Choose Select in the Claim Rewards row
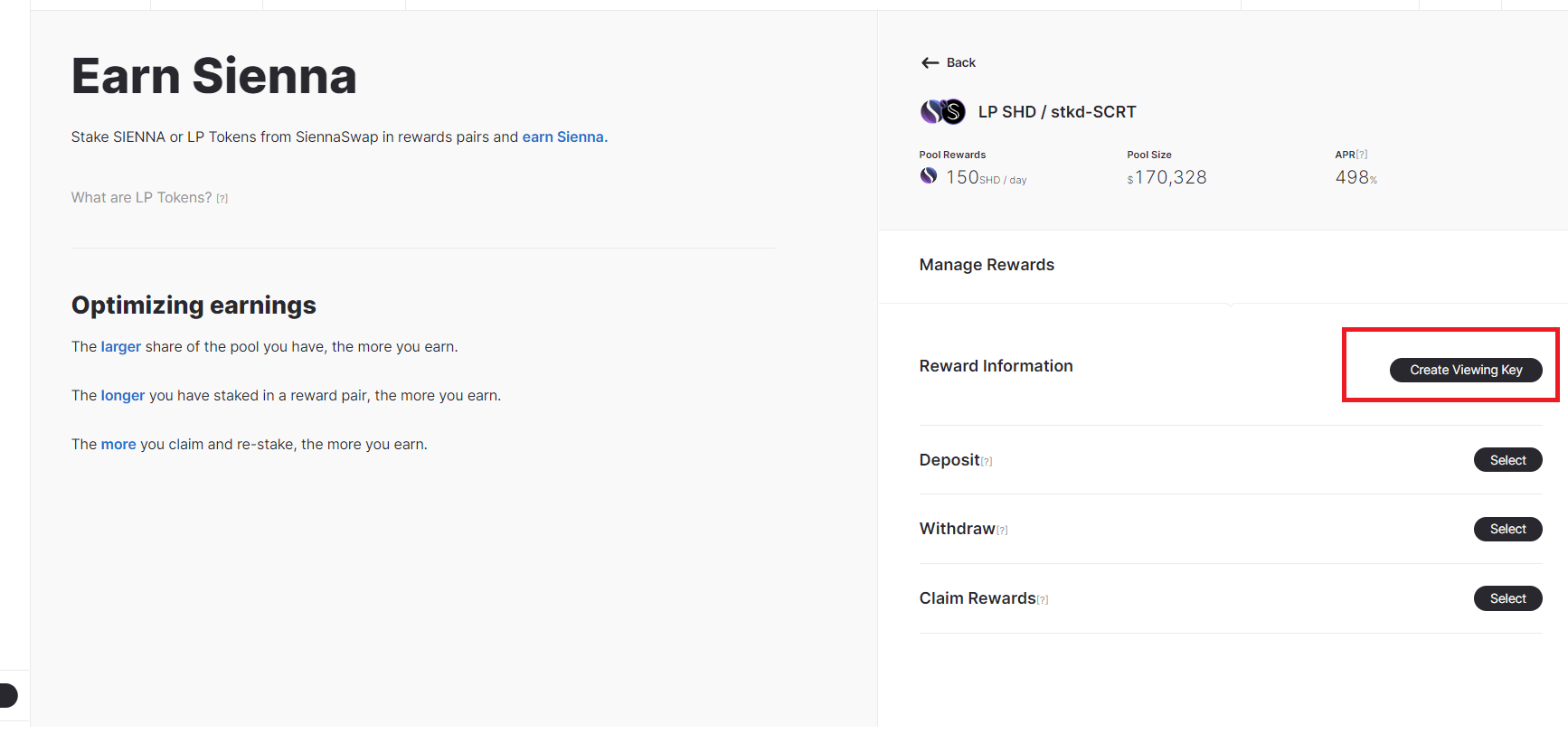 pos(1507,598)
